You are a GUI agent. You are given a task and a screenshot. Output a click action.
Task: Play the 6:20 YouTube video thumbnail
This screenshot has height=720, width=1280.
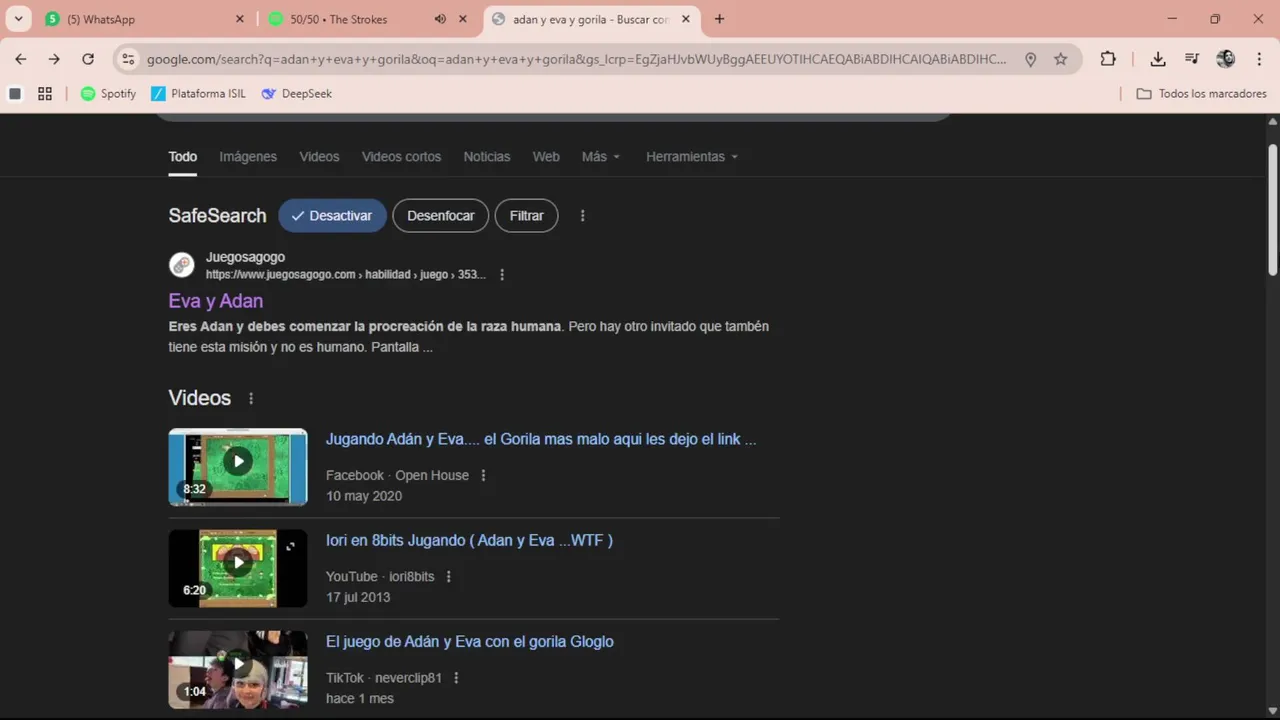(238, 568)
